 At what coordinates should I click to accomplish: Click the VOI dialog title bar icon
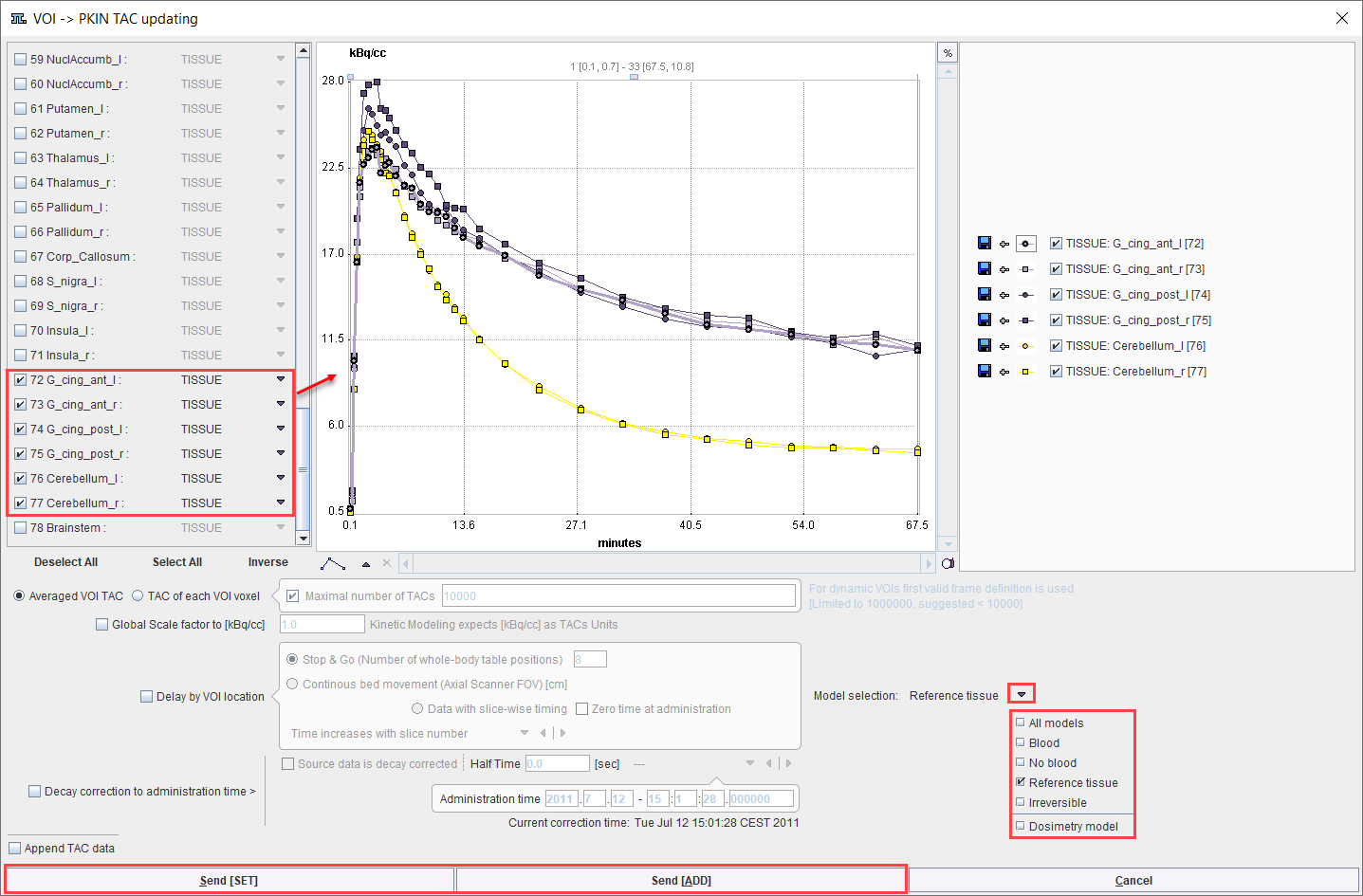click(x=18, y=18)
